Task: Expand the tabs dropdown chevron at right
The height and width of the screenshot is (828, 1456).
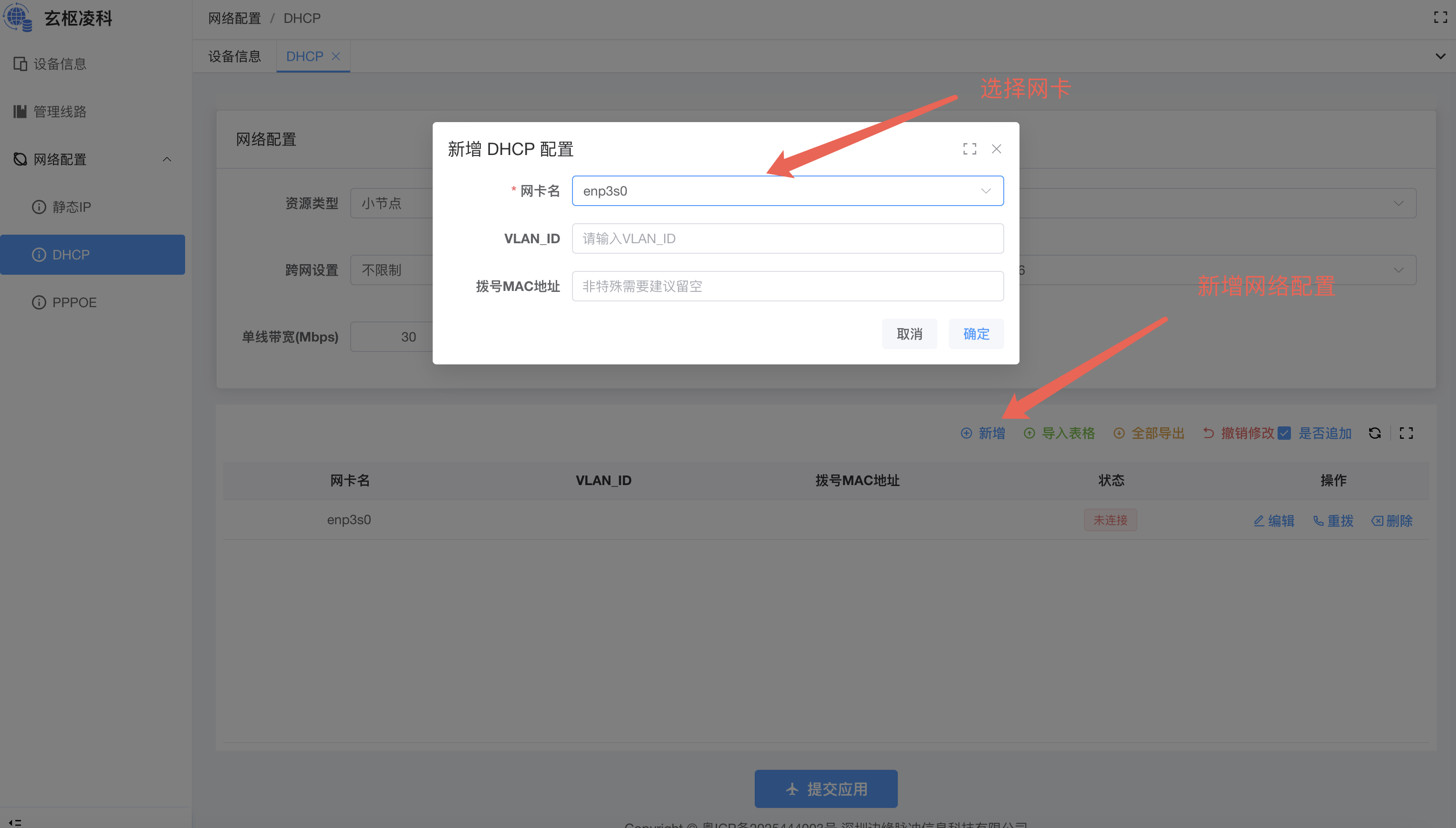Action: [x=1440, y=56]
